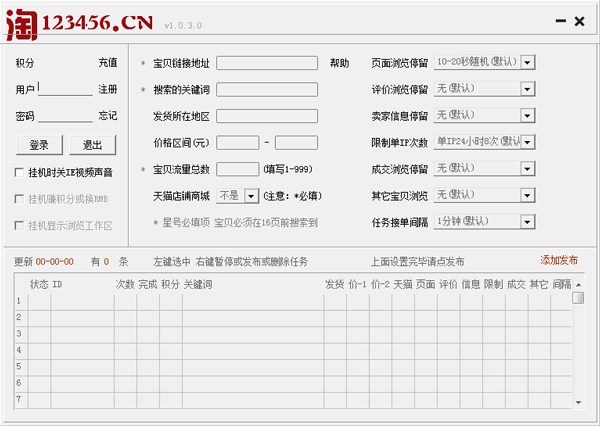Click the ID column header
The image size is (600, 426).
tap(57, 284)
